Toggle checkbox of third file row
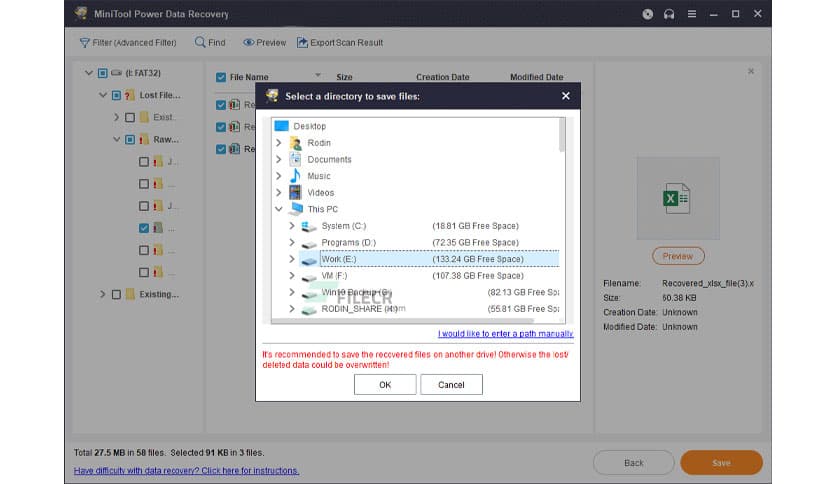This screenshot has width=836, height=484. pyautogui.click(x=221, y=149)
